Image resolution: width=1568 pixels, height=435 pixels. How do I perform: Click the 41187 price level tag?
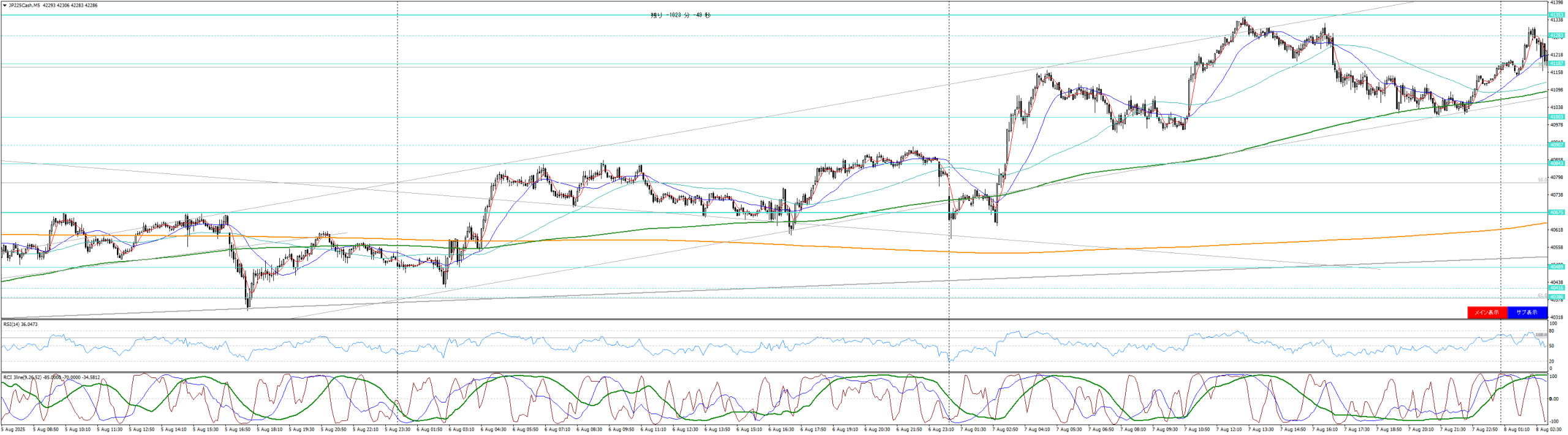(x=1556, y=63)
